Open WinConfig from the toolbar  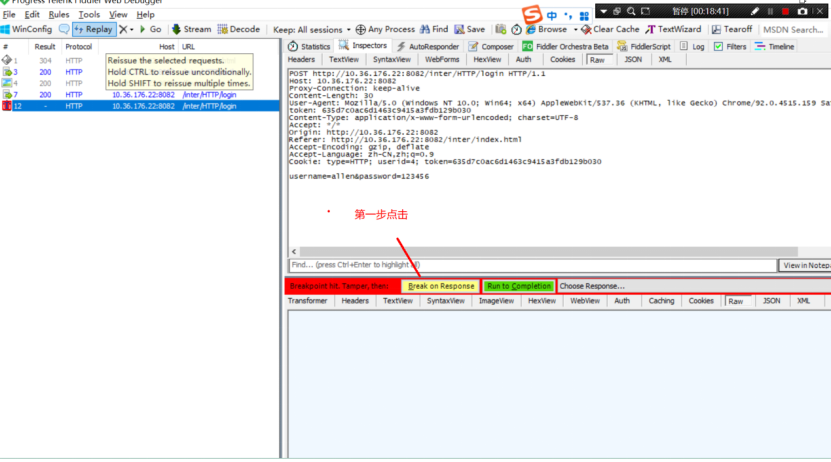pos(26,29)
